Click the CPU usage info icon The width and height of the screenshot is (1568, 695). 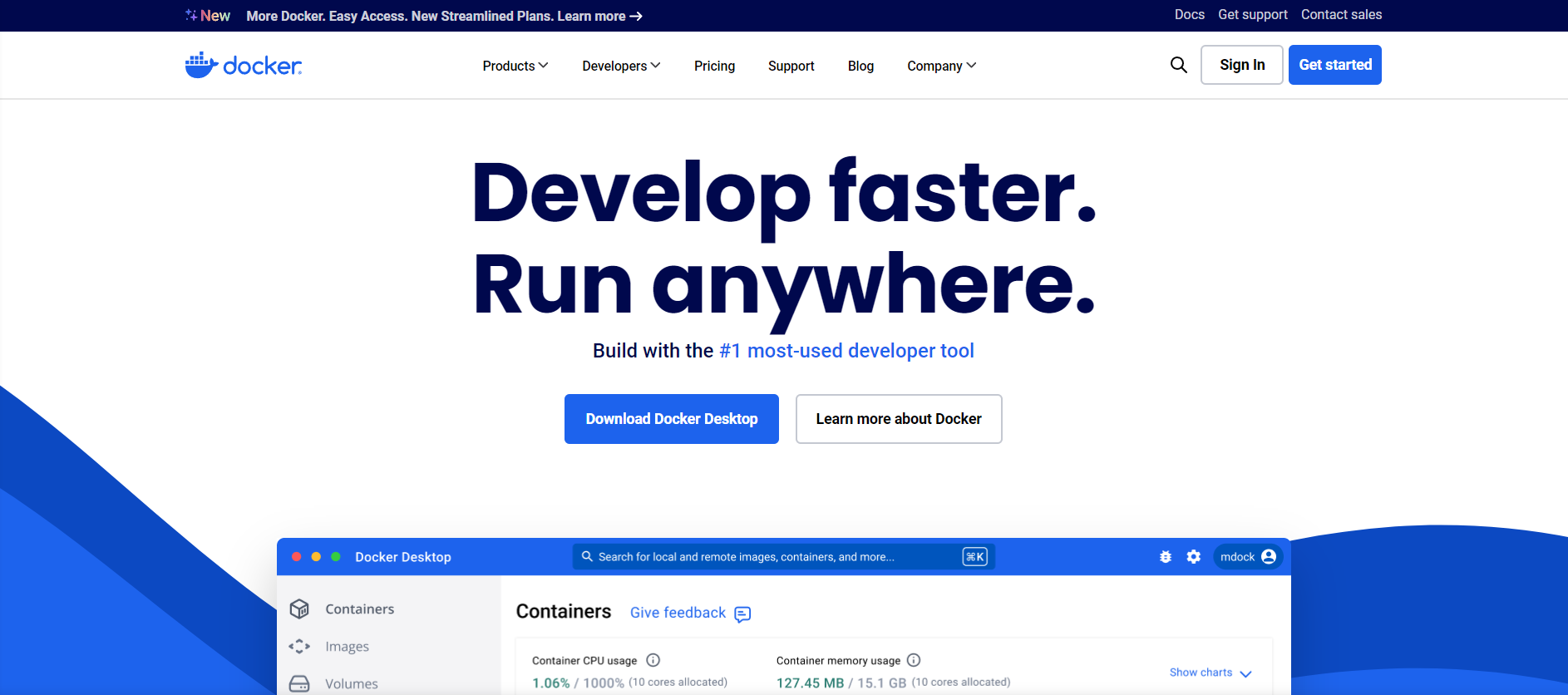pos(653,660)
